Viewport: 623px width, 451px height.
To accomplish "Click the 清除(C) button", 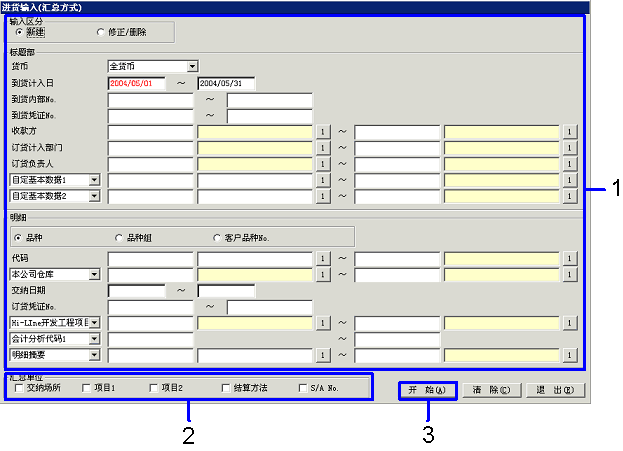I will tap(491, 389).
